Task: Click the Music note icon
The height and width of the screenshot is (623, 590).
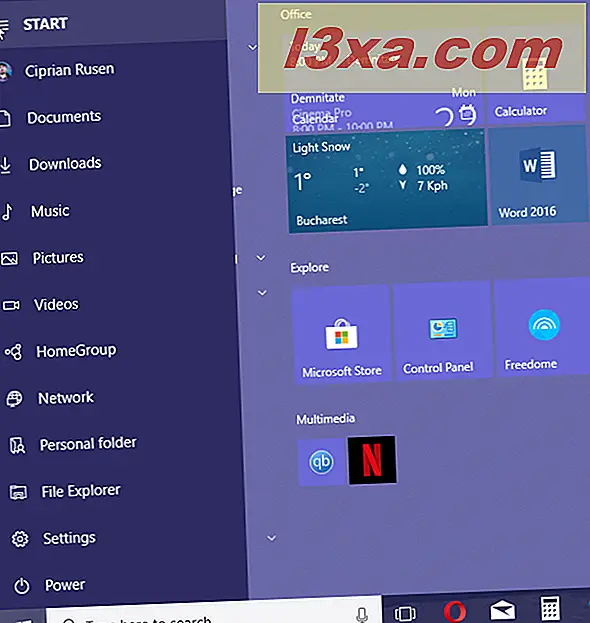Action: click(8, 211)
